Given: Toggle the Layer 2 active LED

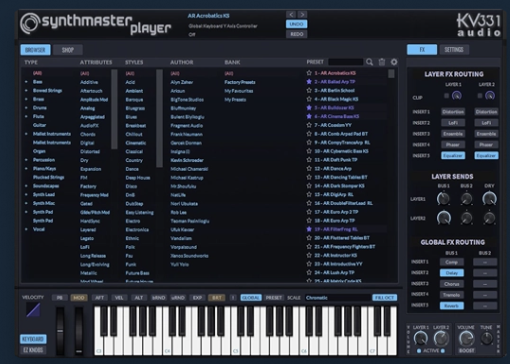Looking at the screenshot, I should [x=443, y=351].
